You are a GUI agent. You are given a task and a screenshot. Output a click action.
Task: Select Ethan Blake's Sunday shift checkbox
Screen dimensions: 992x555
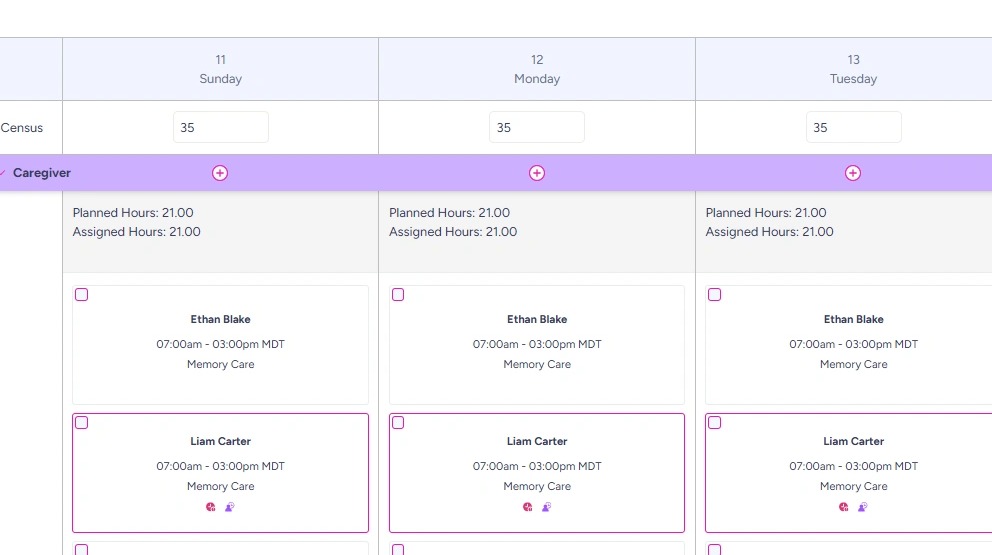[x=82, y=295]
